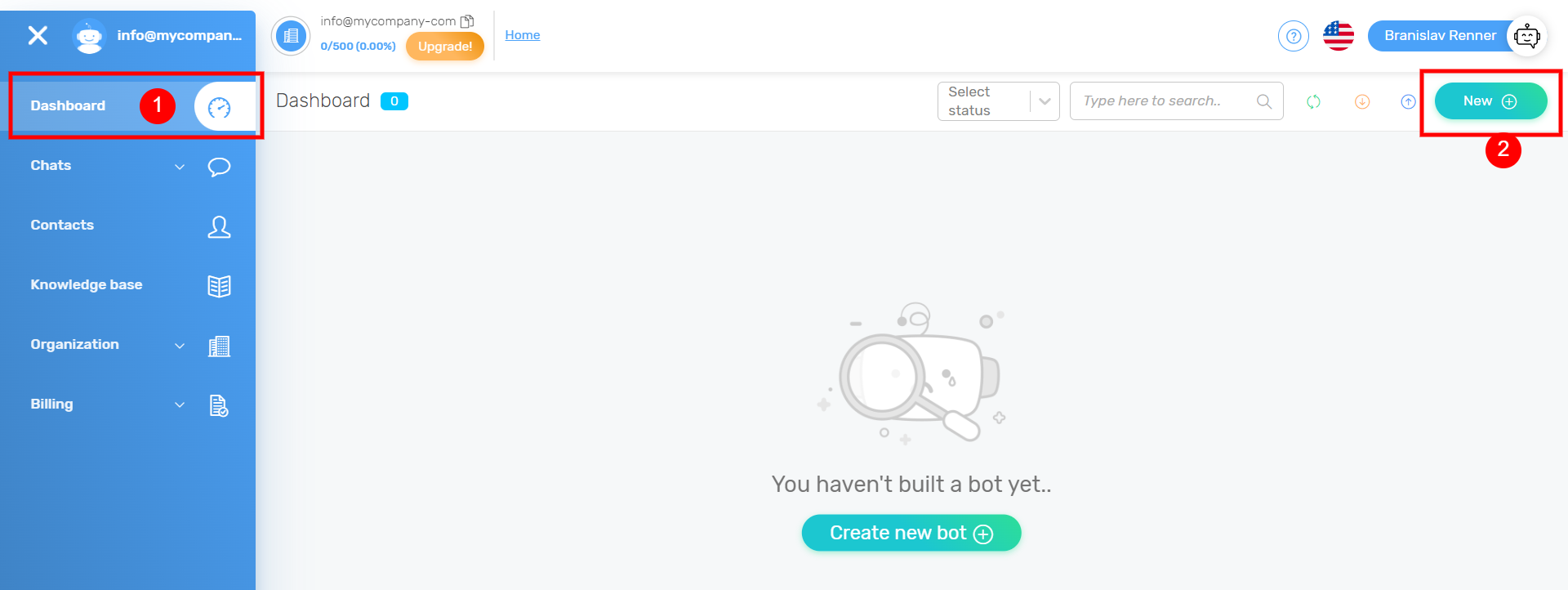Expand the Organization submenu chevron
The height and width of the screenshot is (590, 1568).
coord(180,346)
